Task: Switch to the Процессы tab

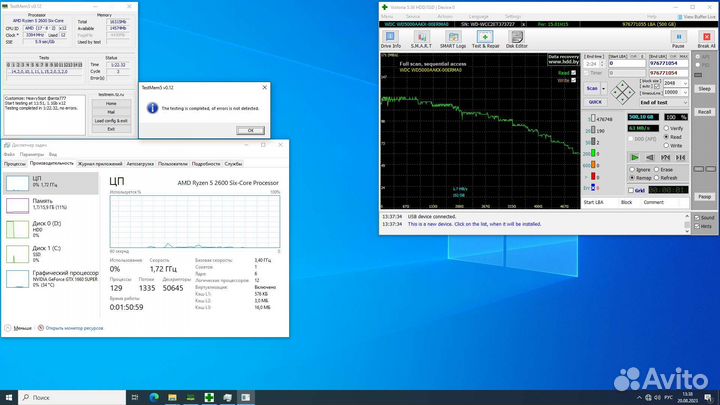Action: point(15,163)
